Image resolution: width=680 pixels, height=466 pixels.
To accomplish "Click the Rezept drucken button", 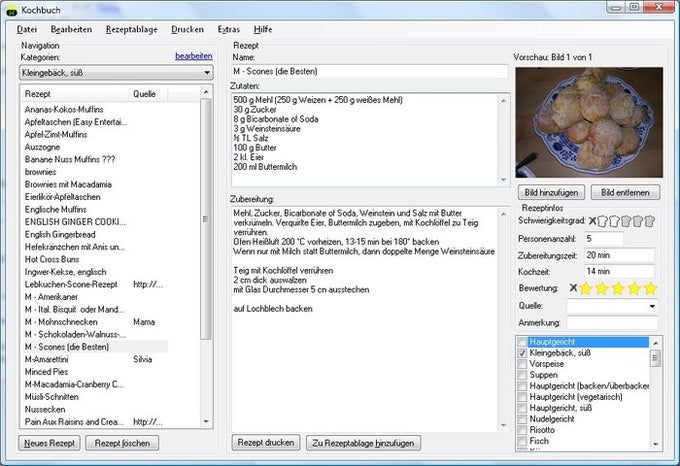I will [265, 443].
